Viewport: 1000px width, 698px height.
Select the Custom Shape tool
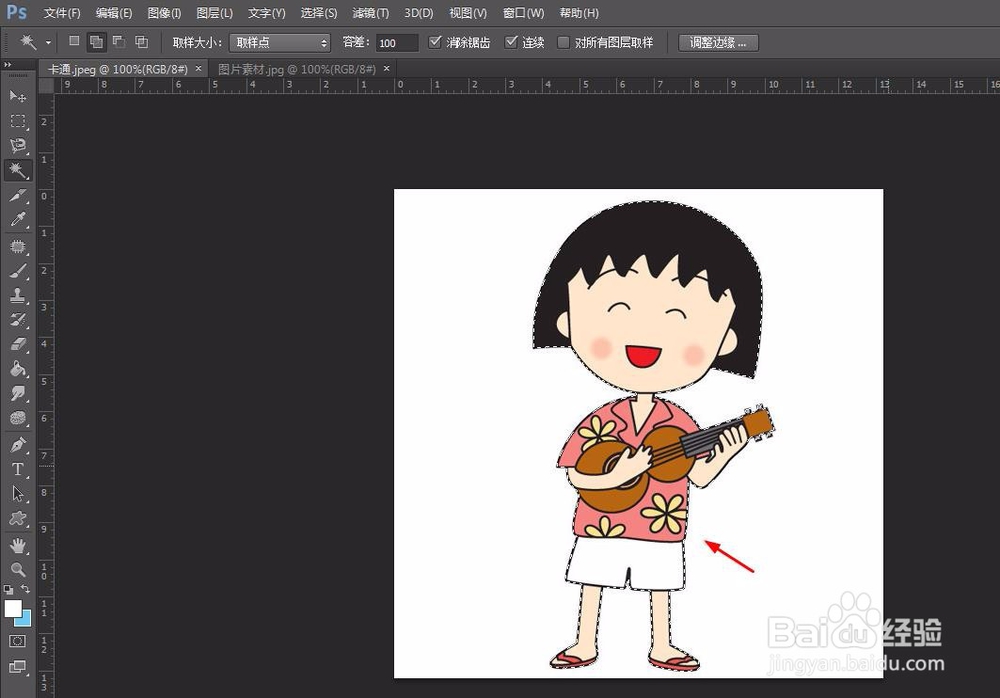click(x=18, y=519)
